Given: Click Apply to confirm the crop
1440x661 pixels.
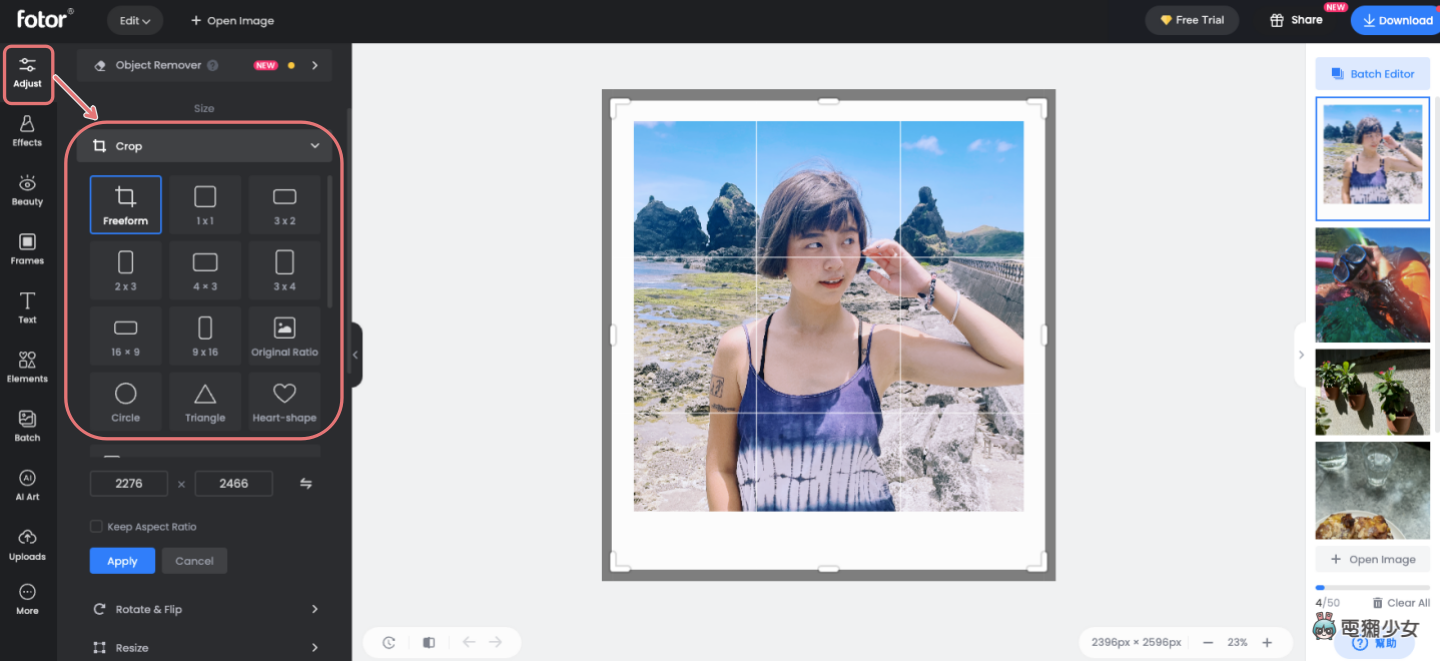Looking at the screenshot, I should click(122, 560).
